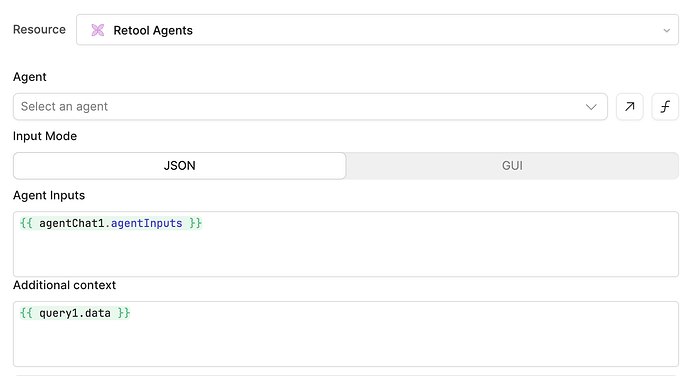The height and width of the screenshot is (376, 690).
Task: Click the Agent field label
Action: (29, 77)
